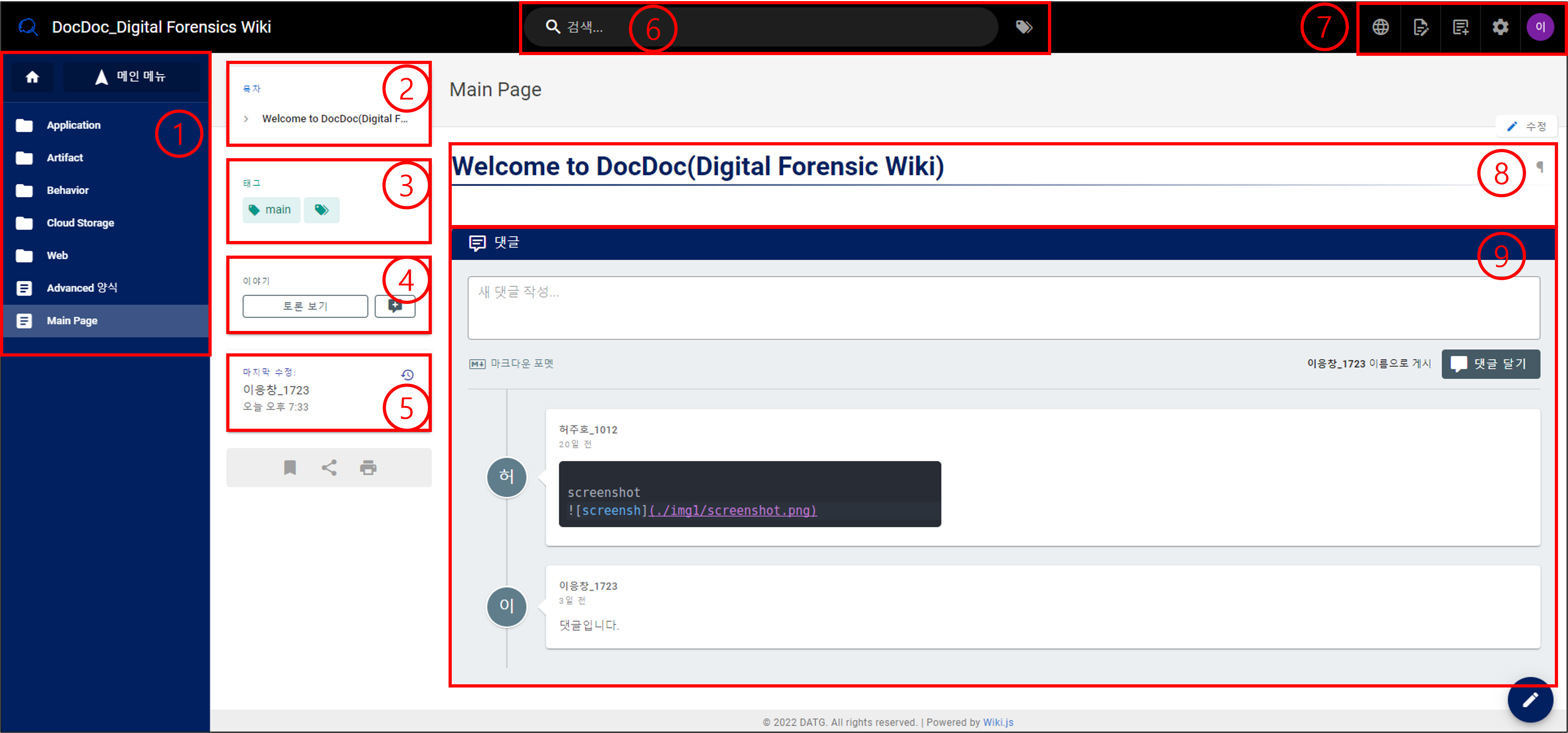Click the DocDoc wiki logo icon
The height and width of the screenshot is (733, 1568).
tap(28, 27)
